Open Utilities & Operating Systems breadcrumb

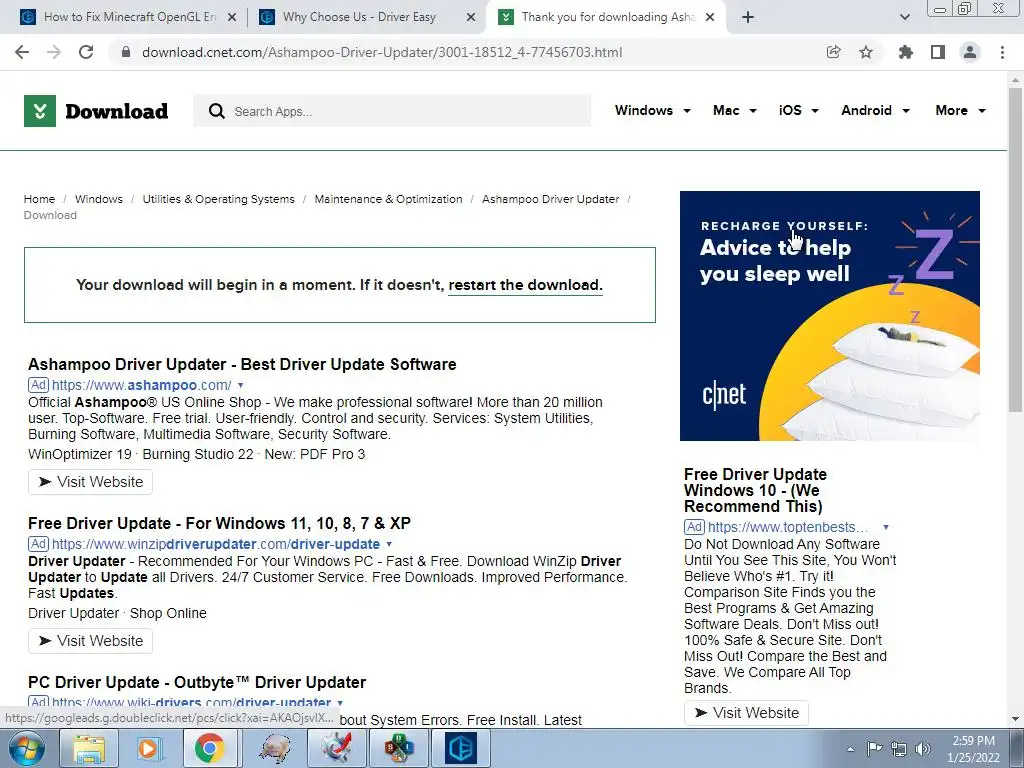[218, 199]
